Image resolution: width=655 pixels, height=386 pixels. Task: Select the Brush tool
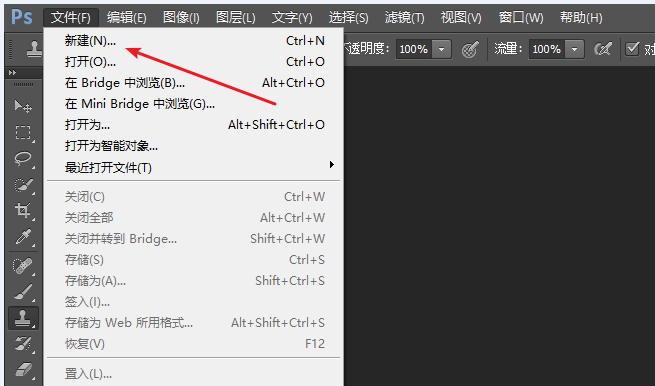[x=23, y=292]
